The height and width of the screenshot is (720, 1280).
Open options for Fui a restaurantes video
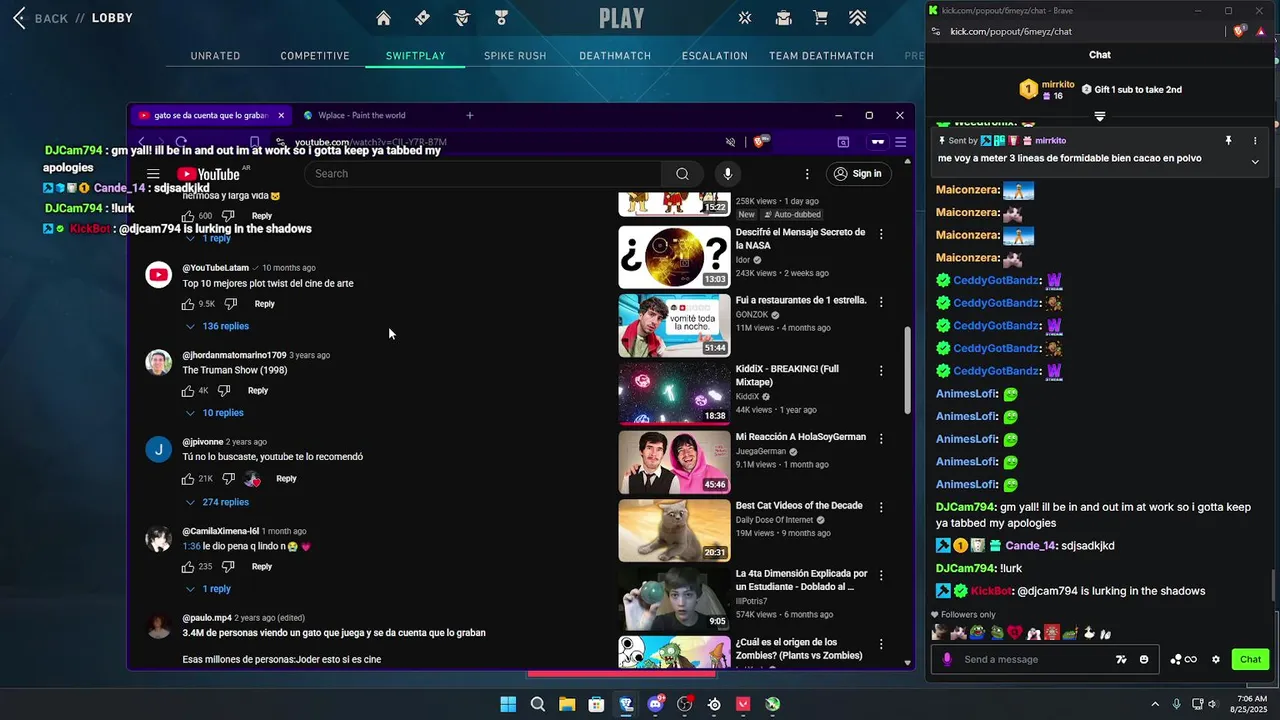(881, 302)
